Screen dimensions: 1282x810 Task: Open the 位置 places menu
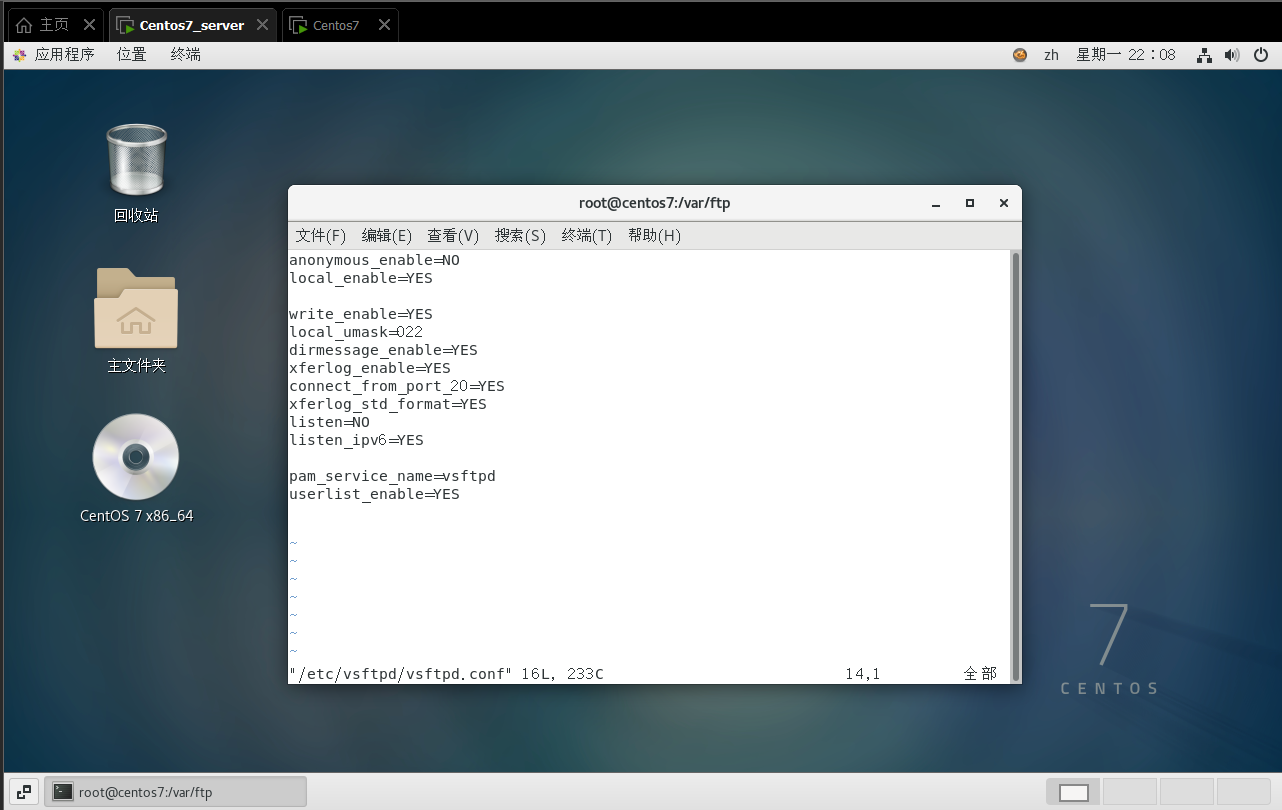[132, 55]
